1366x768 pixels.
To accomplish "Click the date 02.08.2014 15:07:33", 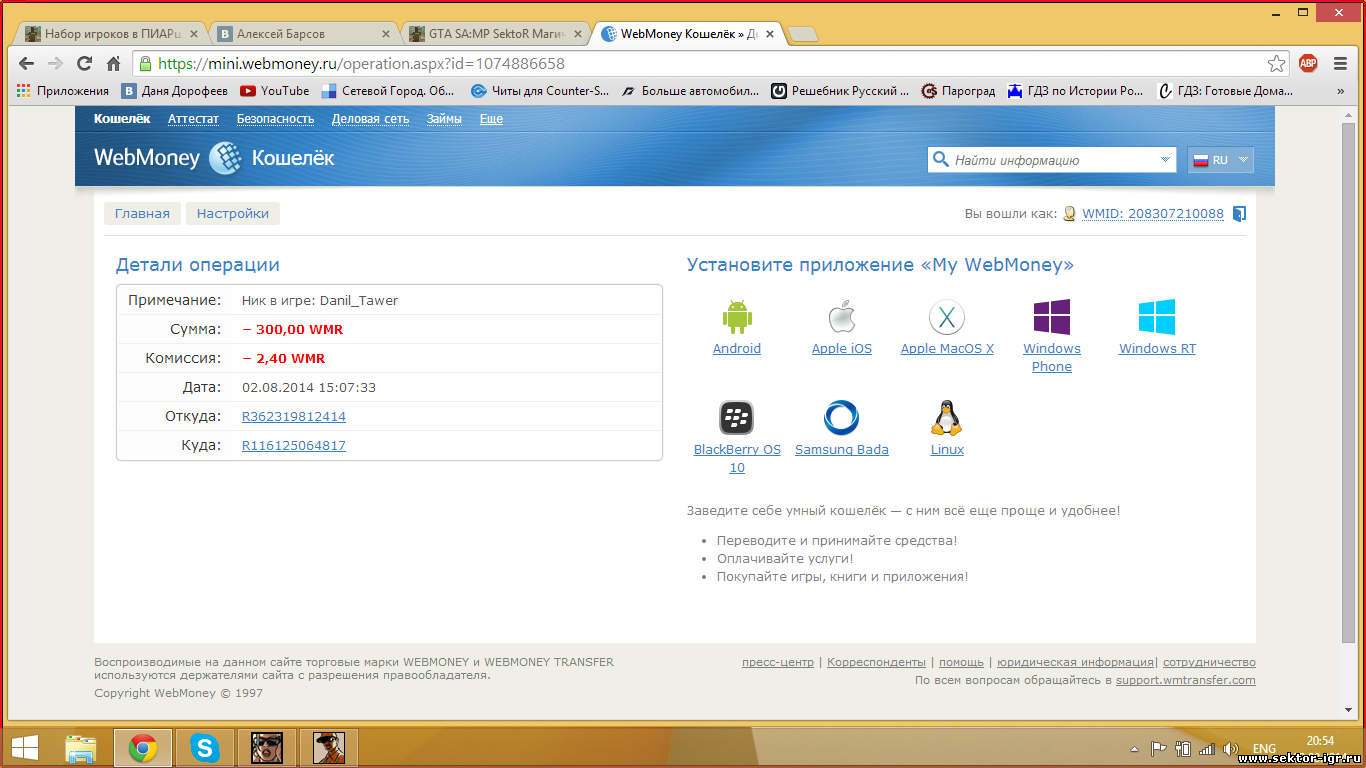I will tap(309, 387).
